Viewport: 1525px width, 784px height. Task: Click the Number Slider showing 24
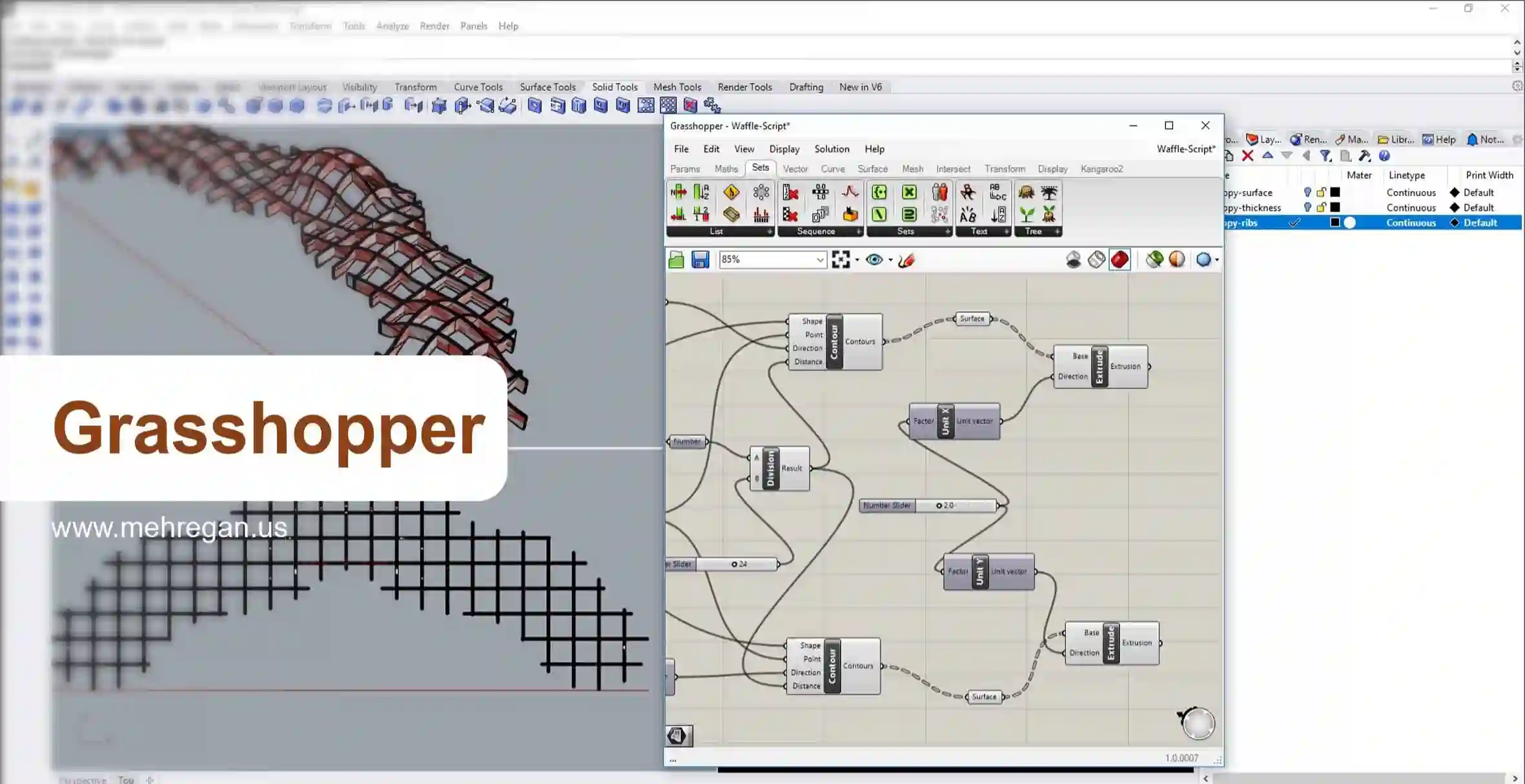(721, 565)
